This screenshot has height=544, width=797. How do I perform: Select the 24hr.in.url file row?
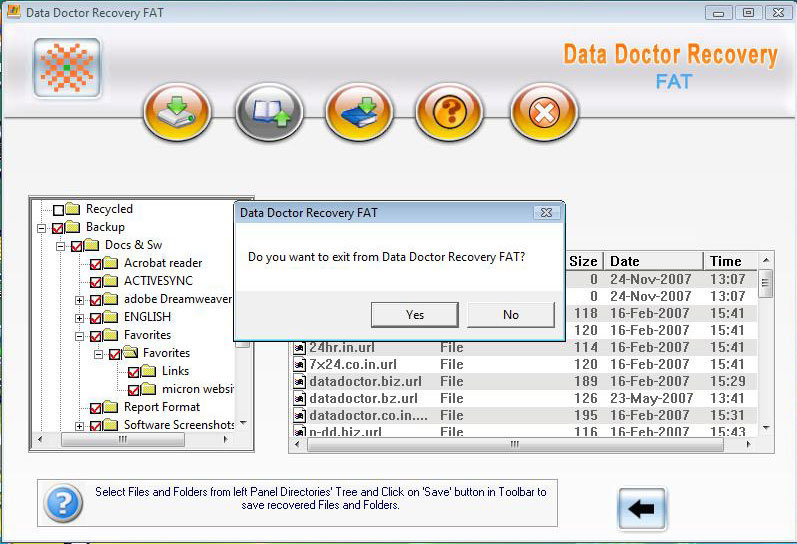click(x=524, y=348)
